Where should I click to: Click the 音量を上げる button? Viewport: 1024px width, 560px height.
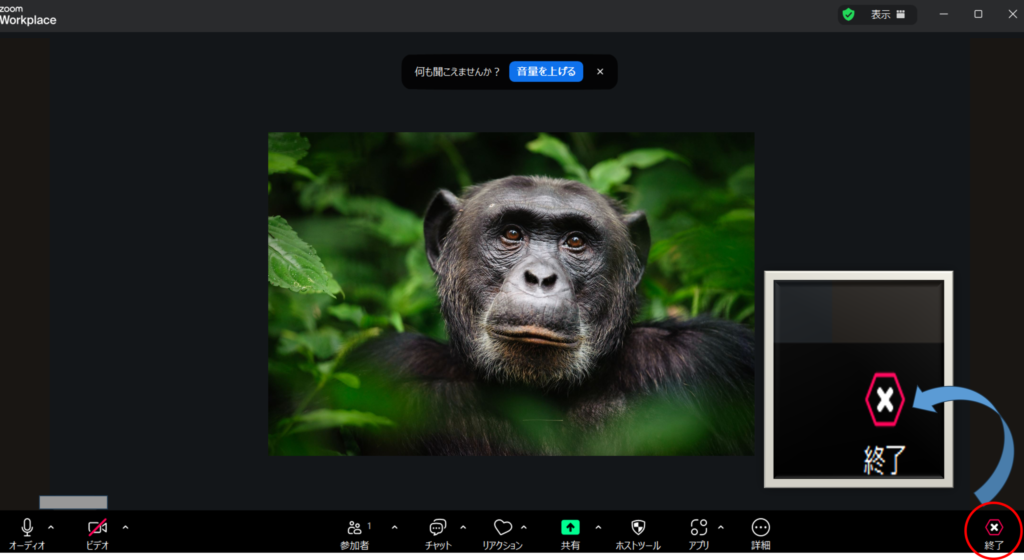(x=546, y=72)
